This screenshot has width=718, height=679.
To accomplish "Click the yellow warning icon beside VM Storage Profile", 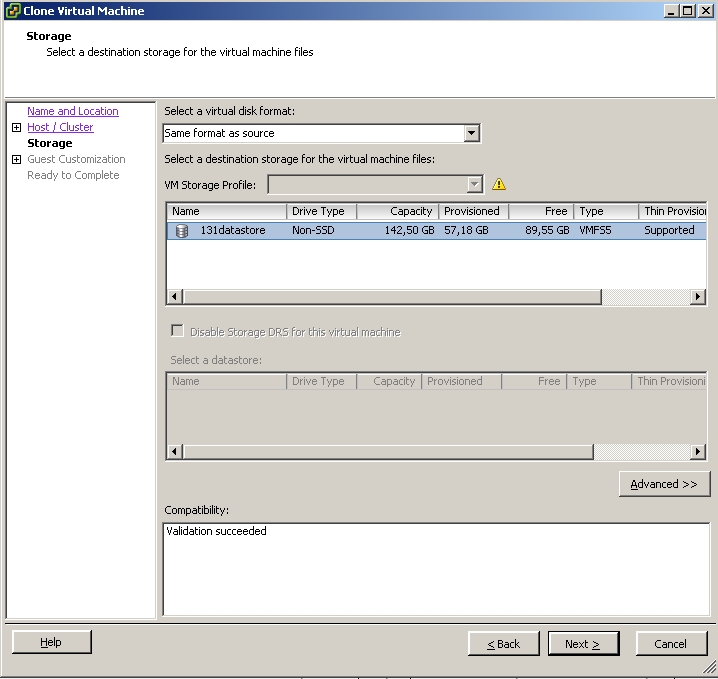I will click(x=499, y=184).
